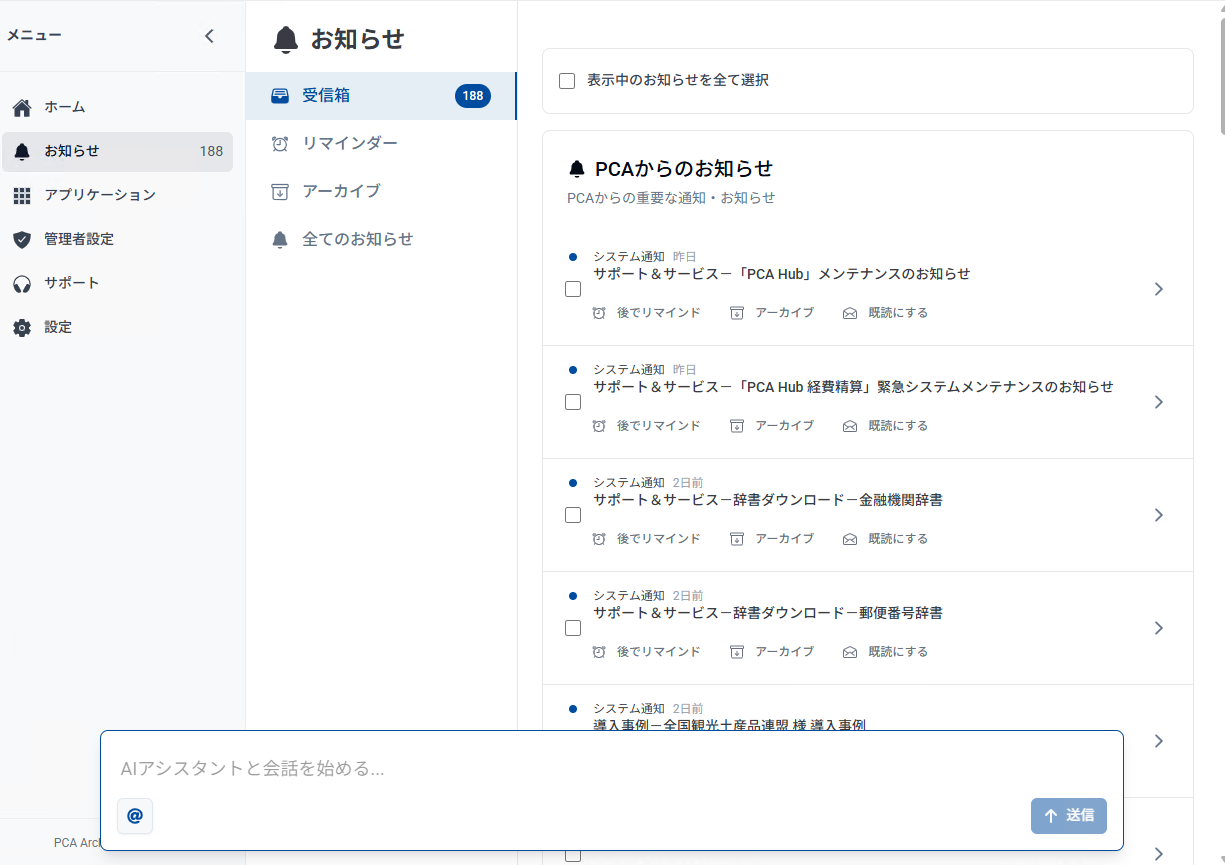Select the ホーム home icon in sidebar

(x=22, y=107)
